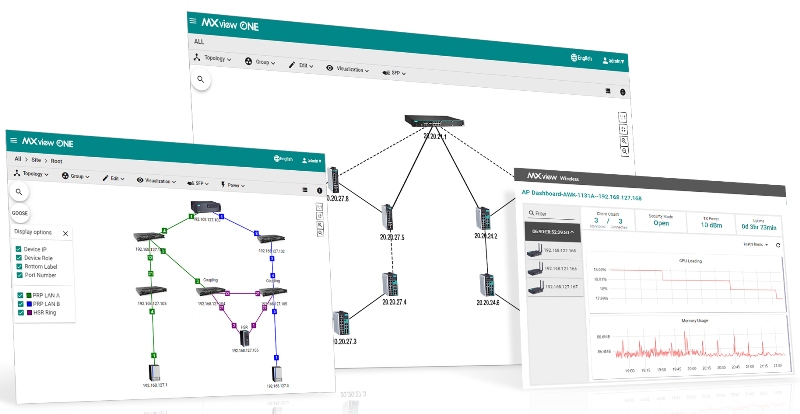Open admin user menu in front-left window
Screen dimensions: 800x414
coord(312,160)
